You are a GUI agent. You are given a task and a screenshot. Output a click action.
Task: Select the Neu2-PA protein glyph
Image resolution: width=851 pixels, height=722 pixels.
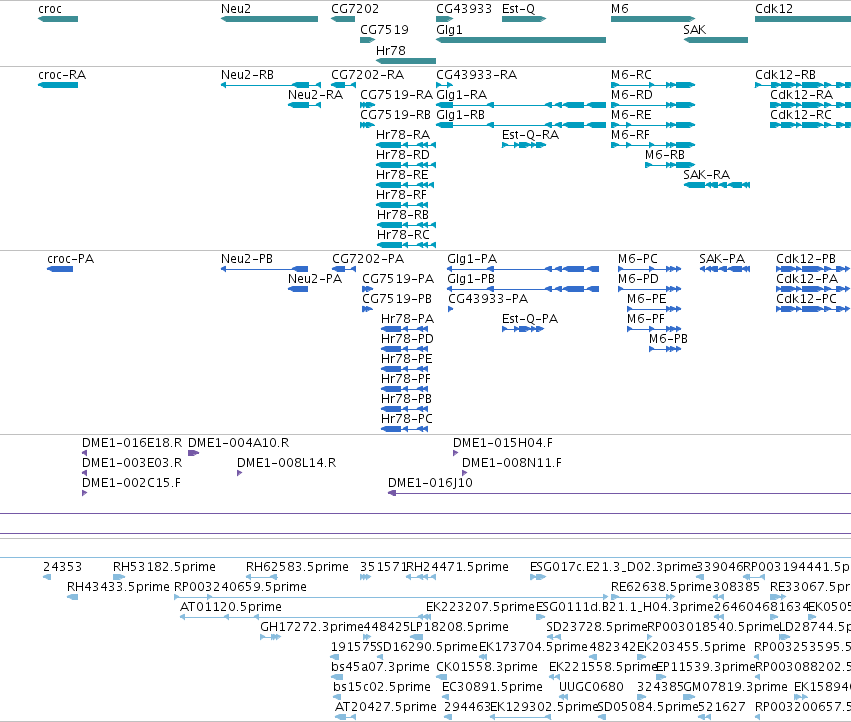pos(297,289)
